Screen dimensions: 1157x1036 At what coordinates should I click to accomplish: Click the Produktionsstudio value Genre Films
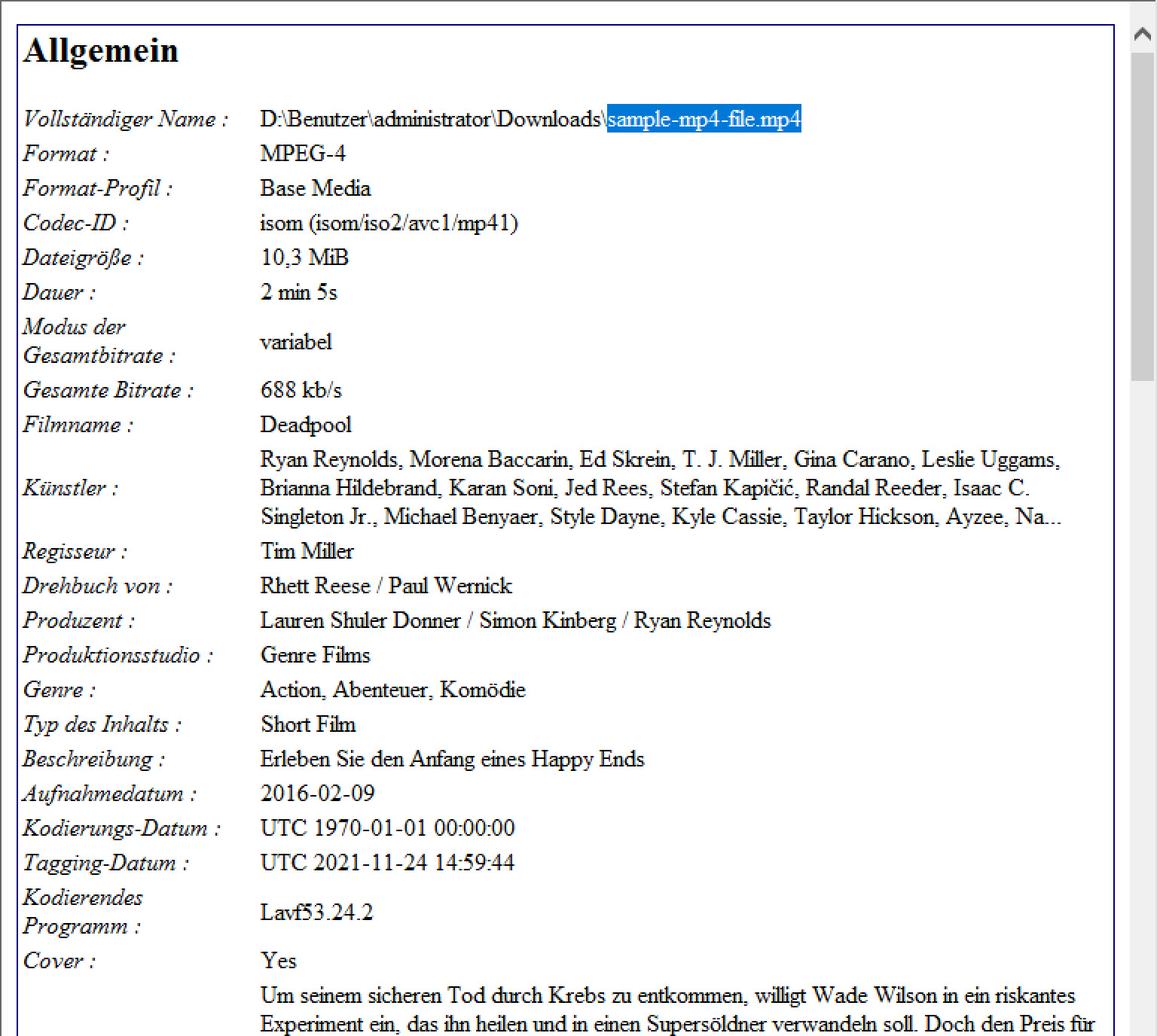(316, 655)
